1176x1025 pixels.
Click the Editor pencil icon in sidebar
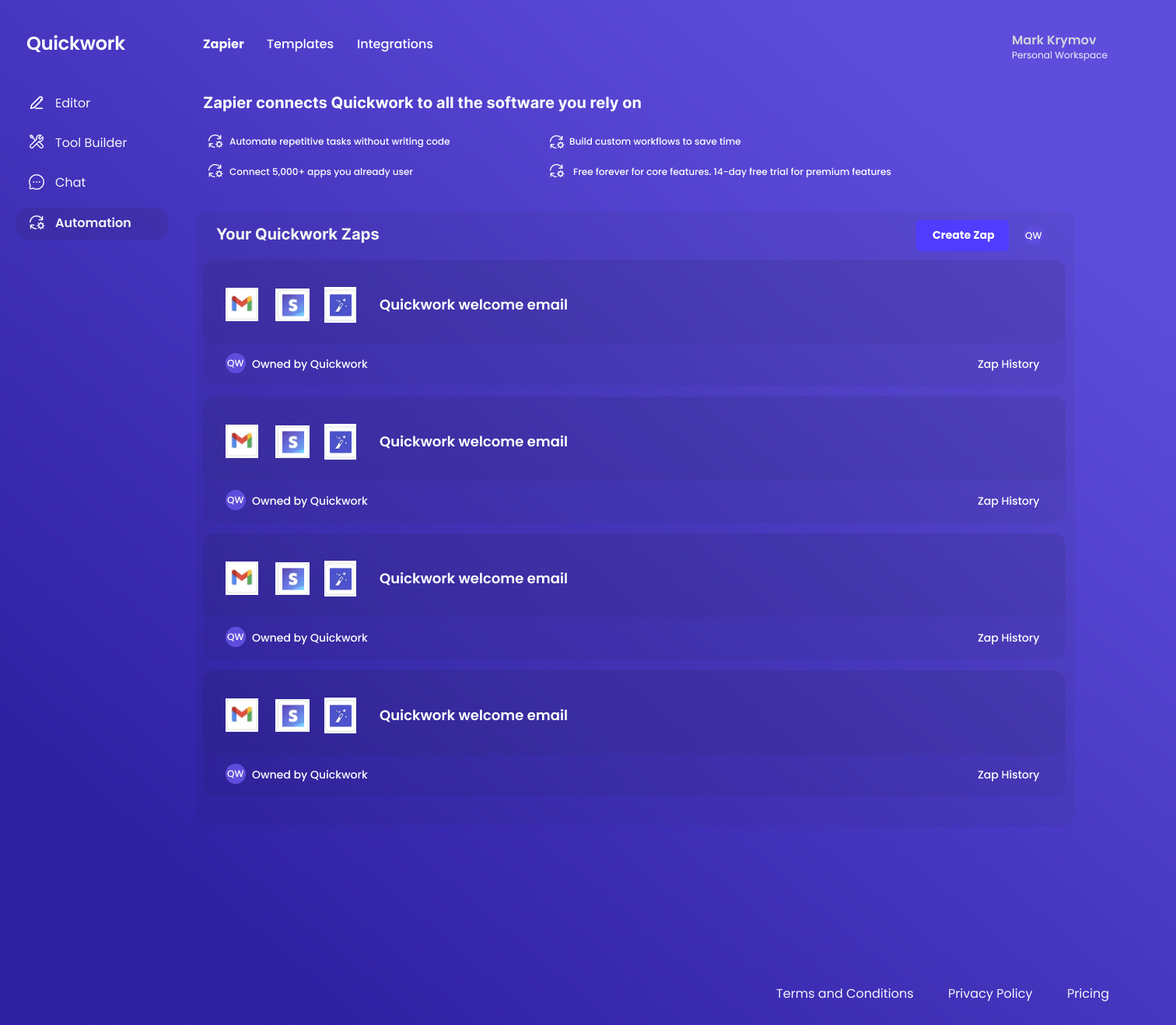point(37,103)
